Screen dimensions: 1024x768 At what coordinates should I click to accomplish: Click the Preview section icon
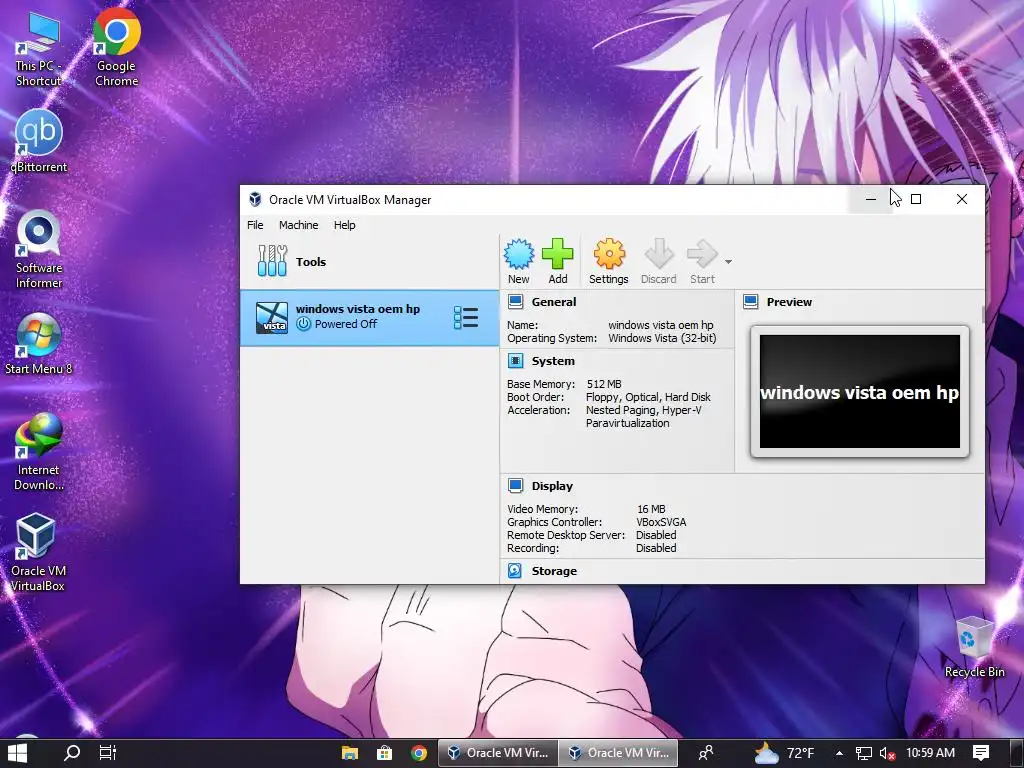[750, 302]
